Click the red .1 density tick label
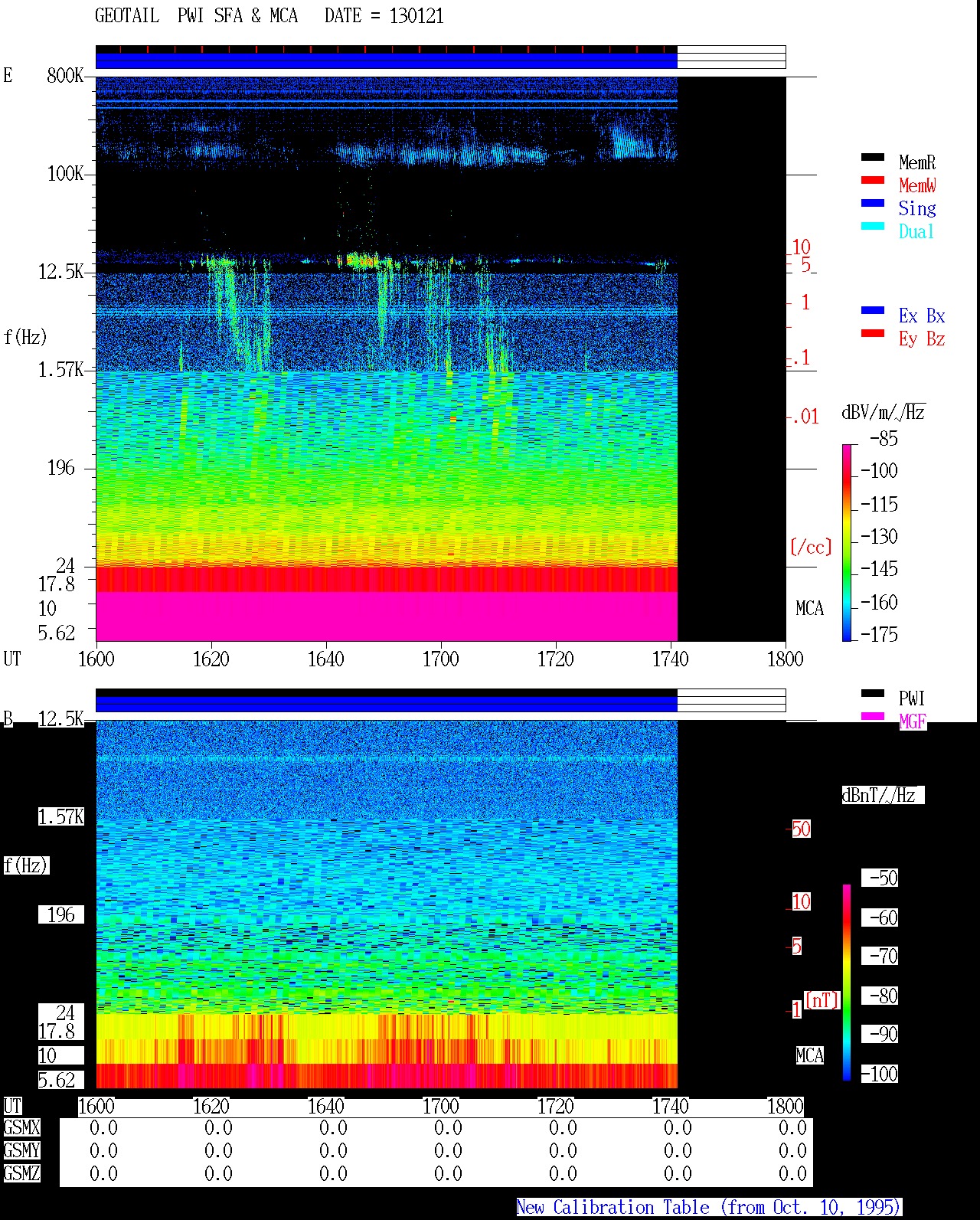Viewport: 980px width, 1220px height. point(801,357)
